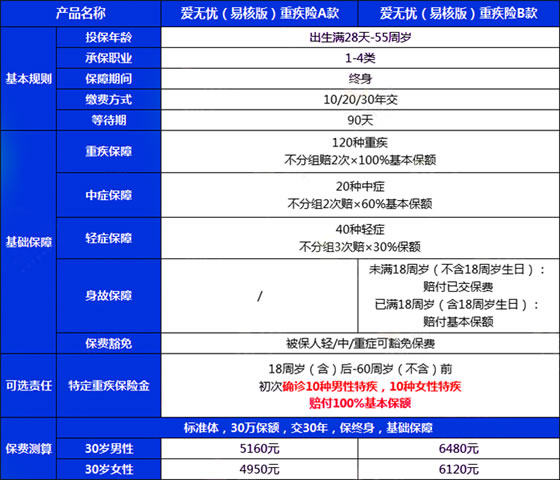Select 标准体，30万保额 premium header row

pos(308,428)
